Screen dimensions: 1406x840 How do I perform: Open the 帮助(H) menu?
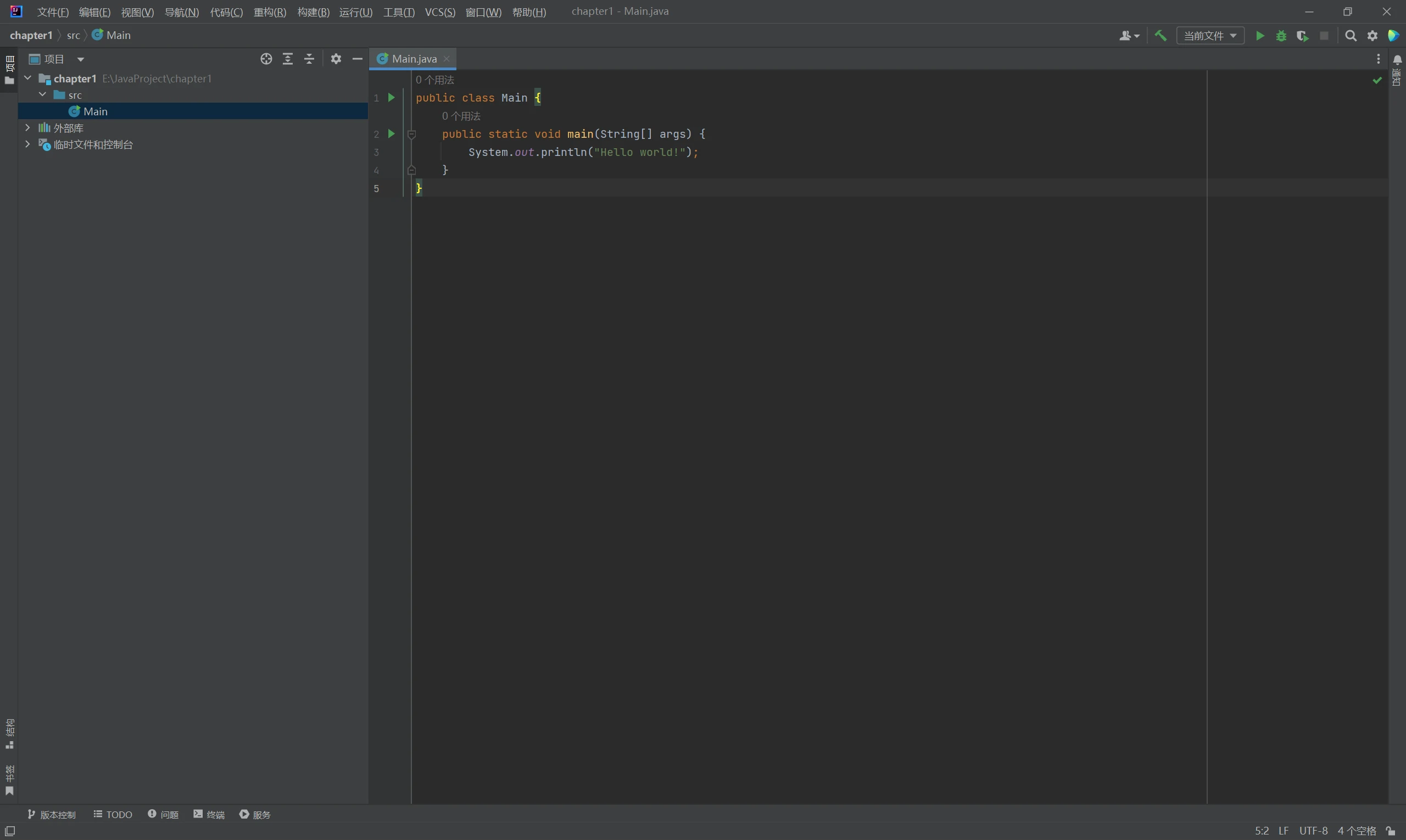[x=529, y=12]
